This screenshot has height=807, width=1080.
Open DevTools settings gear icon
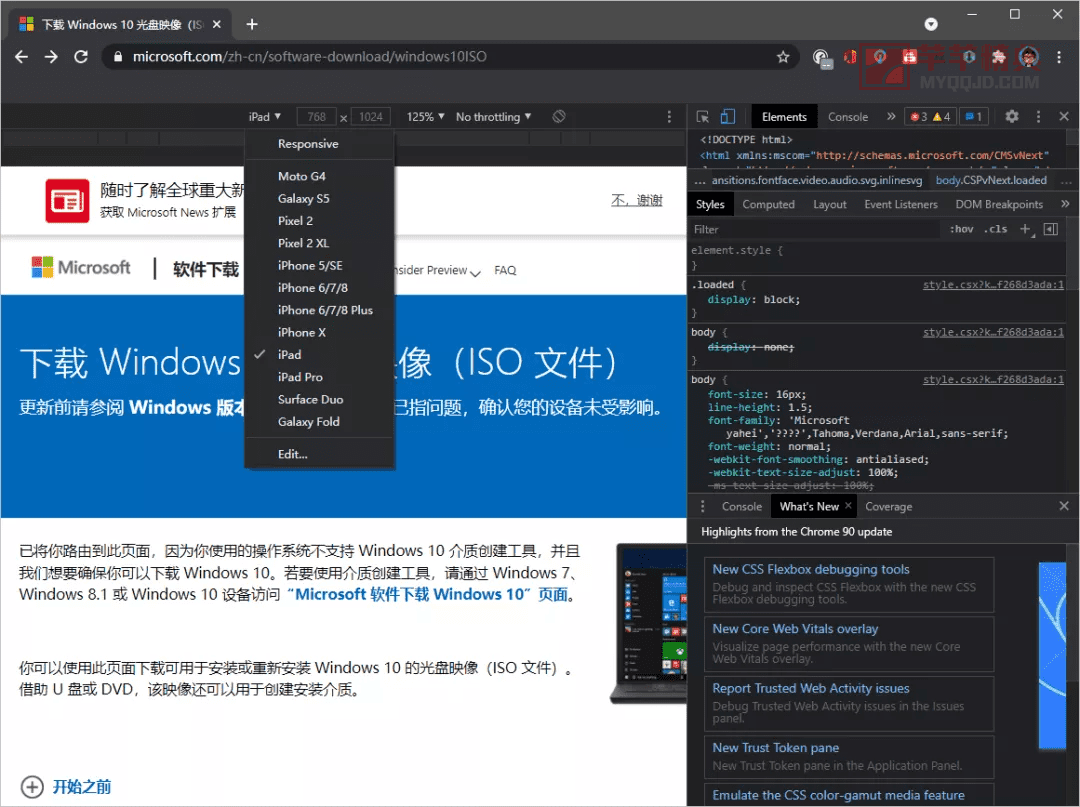(1012, 117)
